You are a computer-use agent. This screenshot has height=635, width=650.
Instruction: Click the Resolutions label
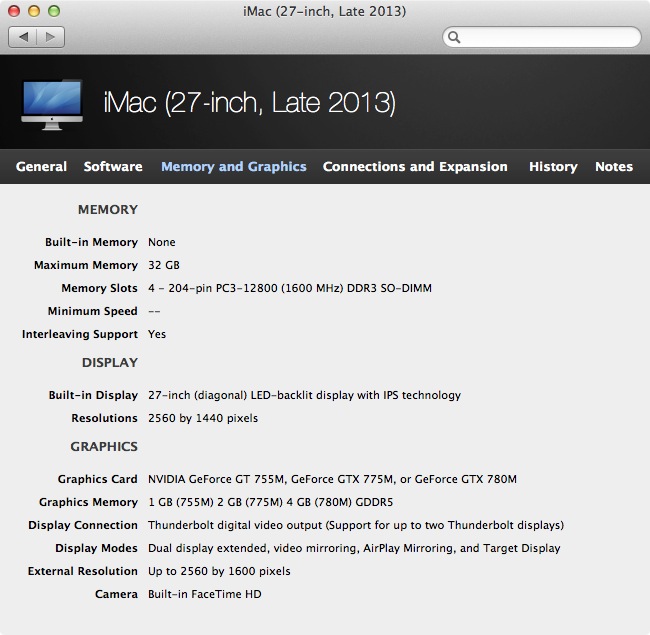(x=104, y=418)
